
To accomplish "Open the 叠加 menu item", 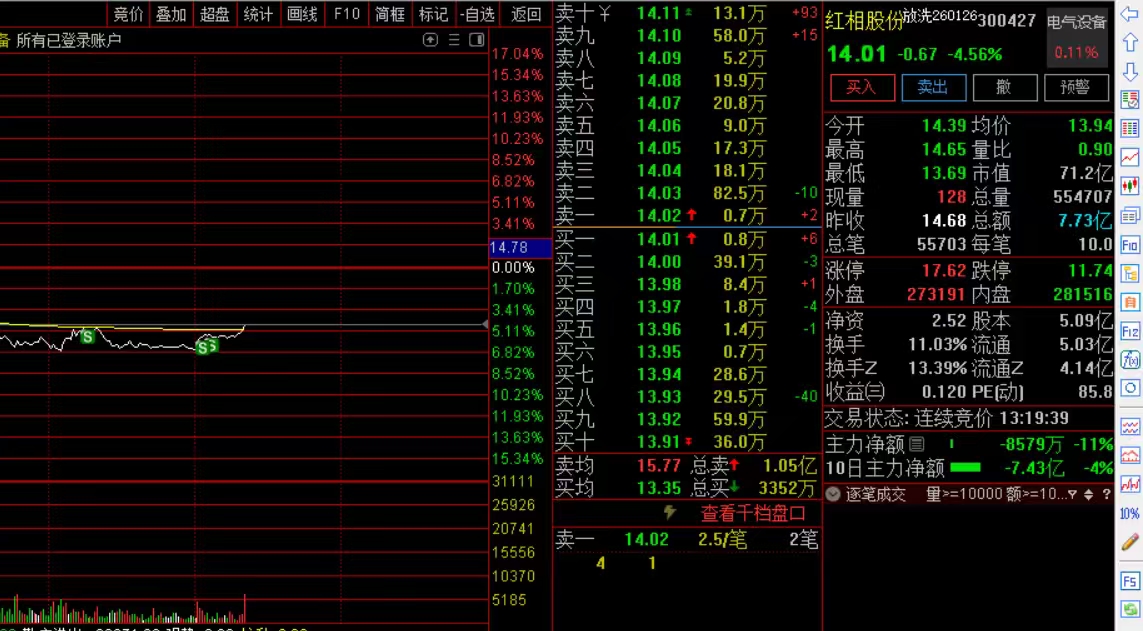I will tap(171, 14).
